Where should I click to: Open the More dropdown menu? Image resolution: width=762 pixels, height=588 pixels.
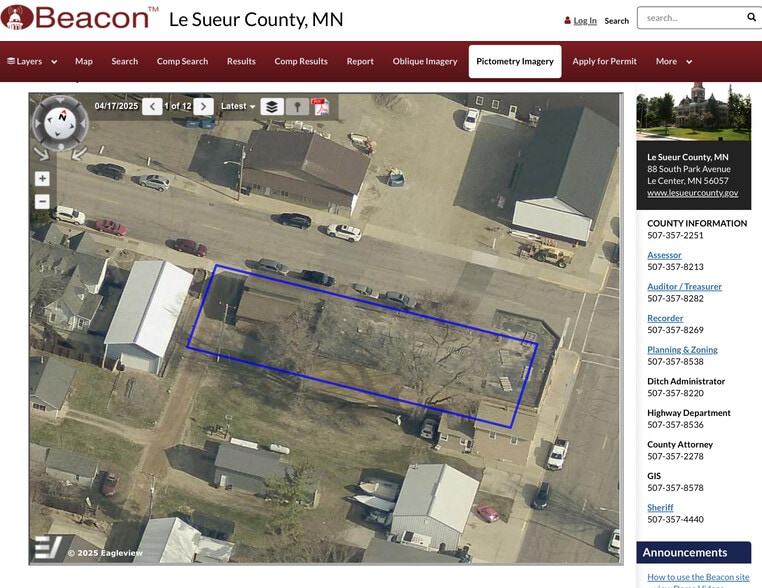click(674, 61)
